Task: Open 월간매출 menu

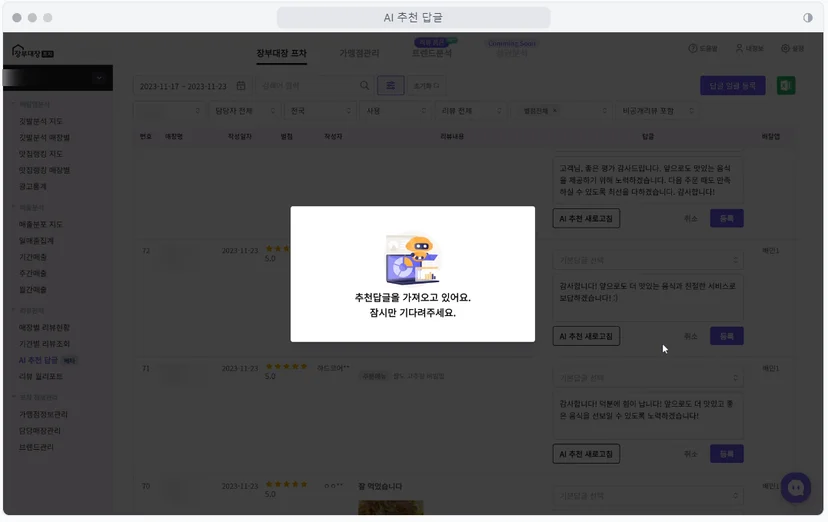Action: [33, 290]
